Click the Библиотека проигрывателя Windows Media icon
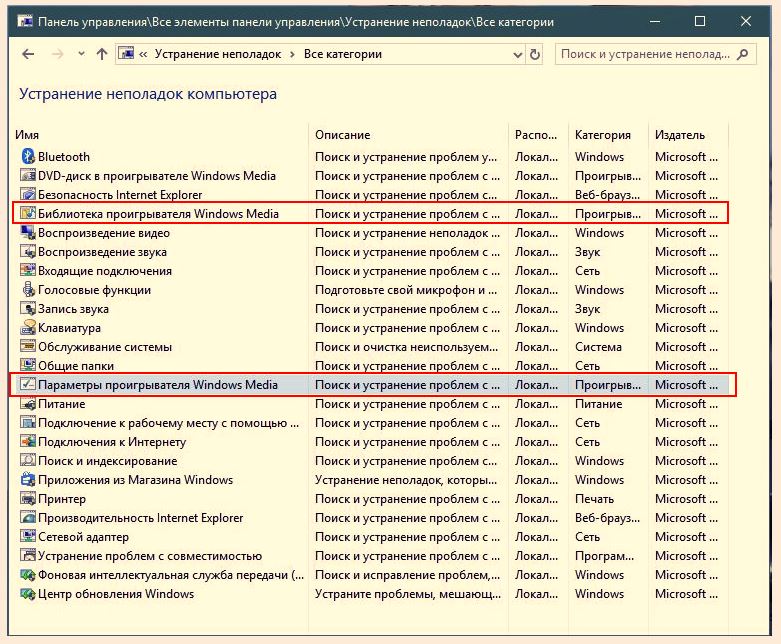 28,213
